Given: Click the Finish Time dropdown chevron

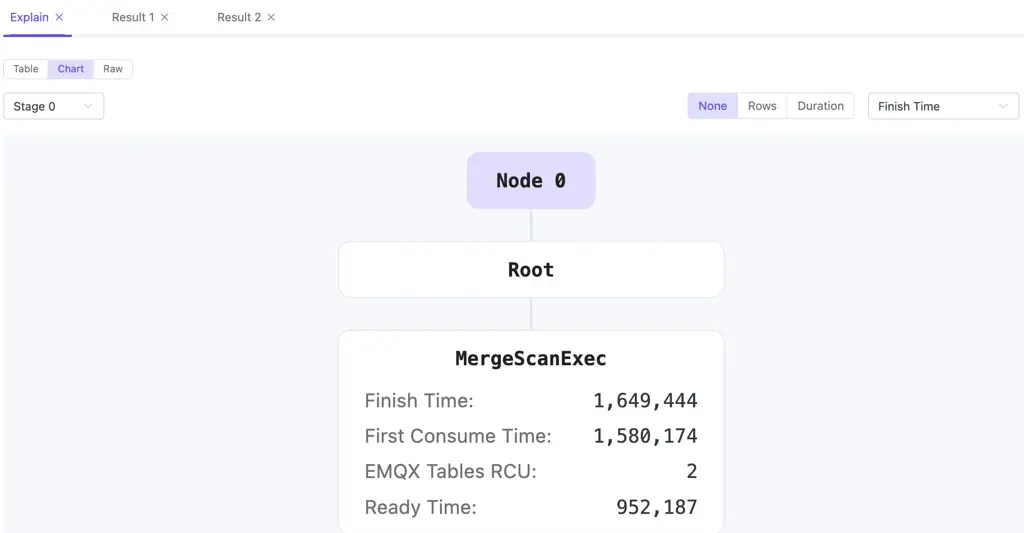Looking at the screenshot, I should [1003, 106].
